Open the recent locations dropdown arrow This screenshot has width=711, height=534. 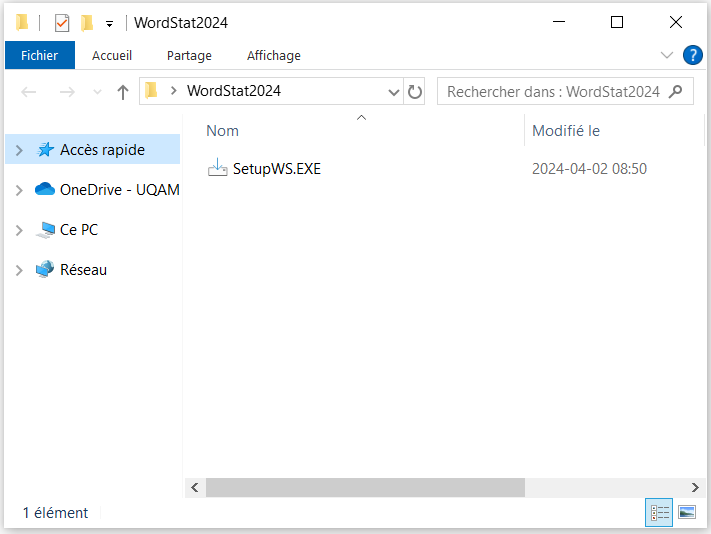click(97, 92)
